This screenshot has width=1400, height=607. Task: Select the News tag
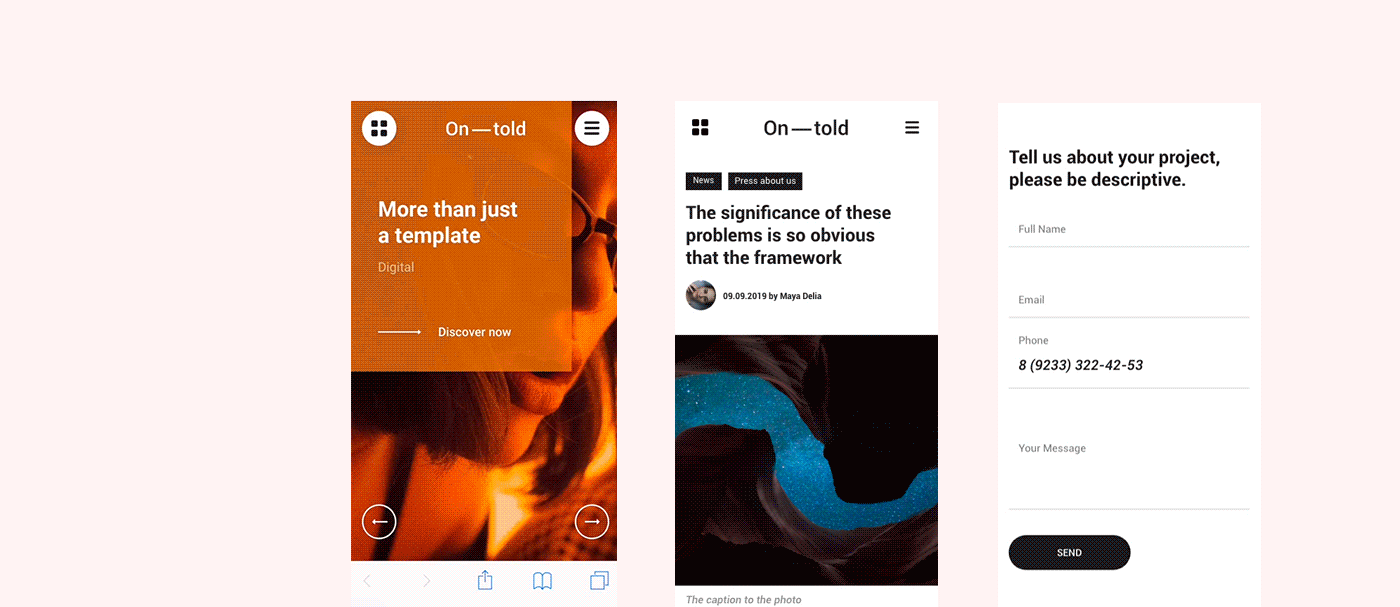point(704,181)
